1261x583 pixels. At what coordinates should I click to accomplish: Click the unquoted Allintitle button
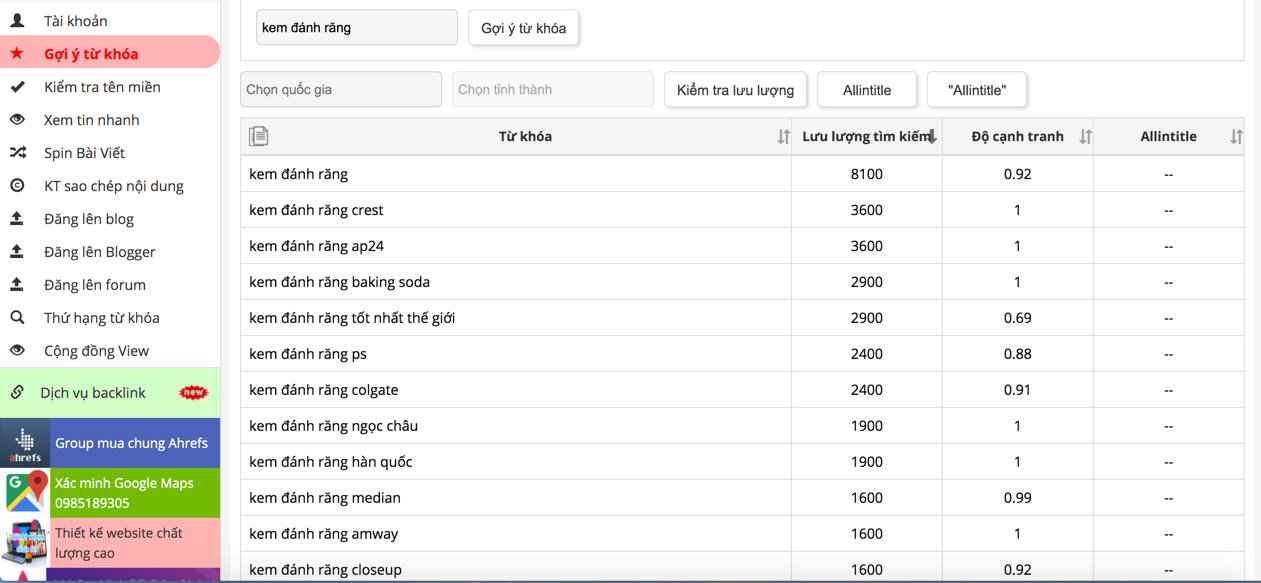[x=866, y=90]
